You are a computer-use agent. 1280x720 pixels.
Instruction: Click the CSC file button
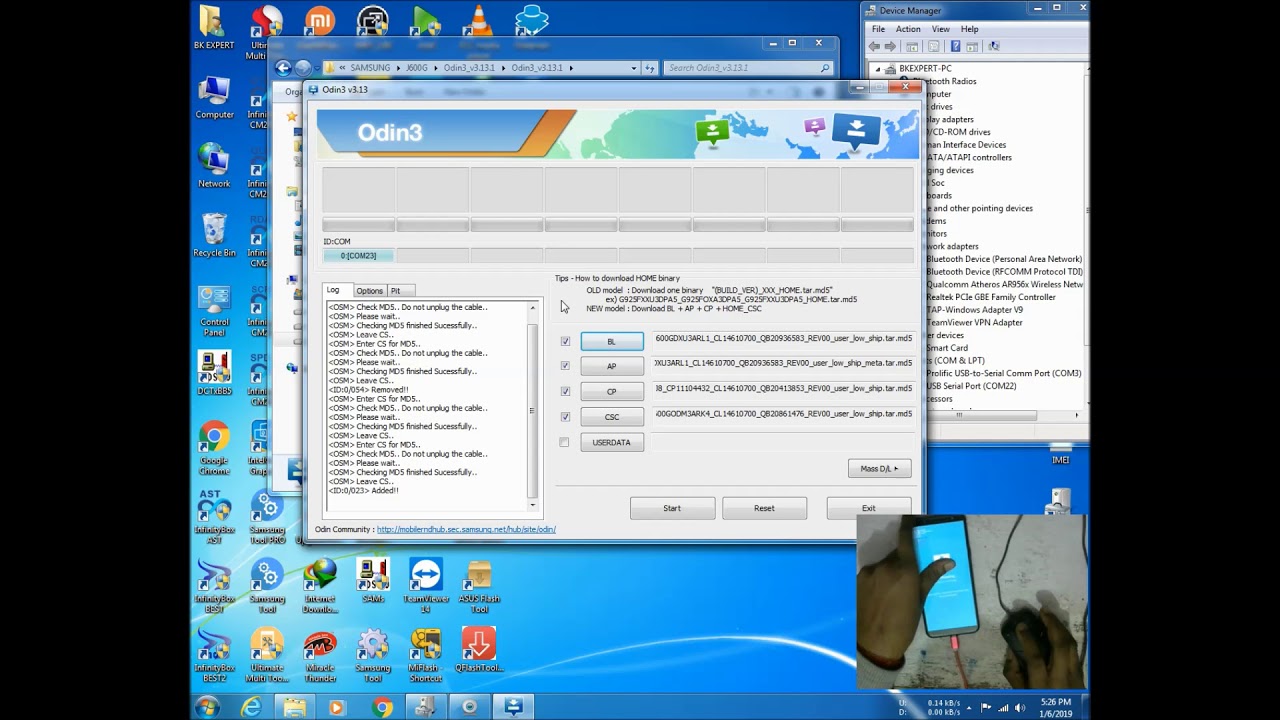612,417
